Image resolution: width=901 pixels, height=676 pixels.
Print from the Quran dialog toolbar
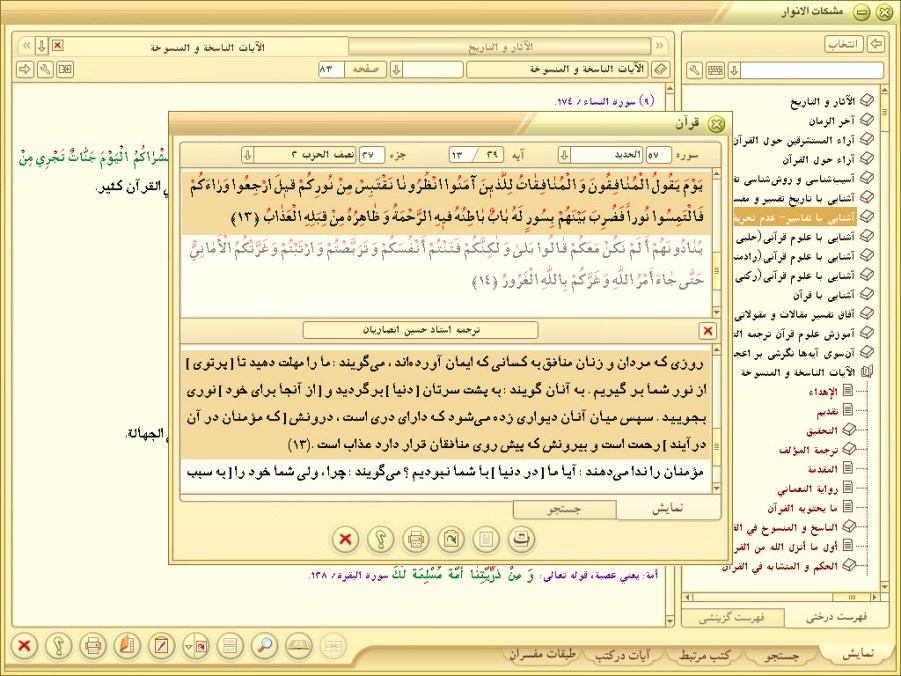point(415,539)
